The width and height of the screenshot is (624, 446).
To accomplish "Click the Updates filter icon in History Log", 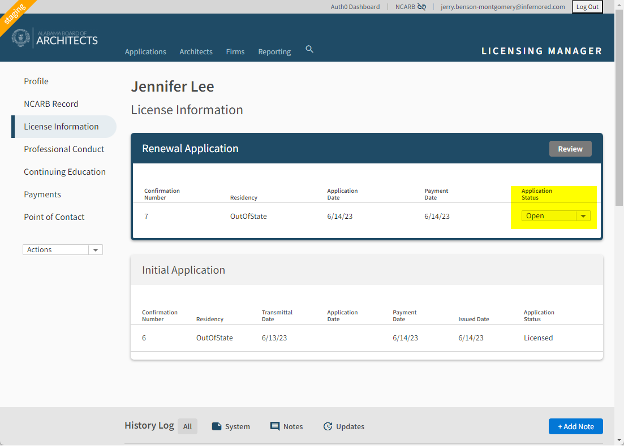I will tap(328, 426).
